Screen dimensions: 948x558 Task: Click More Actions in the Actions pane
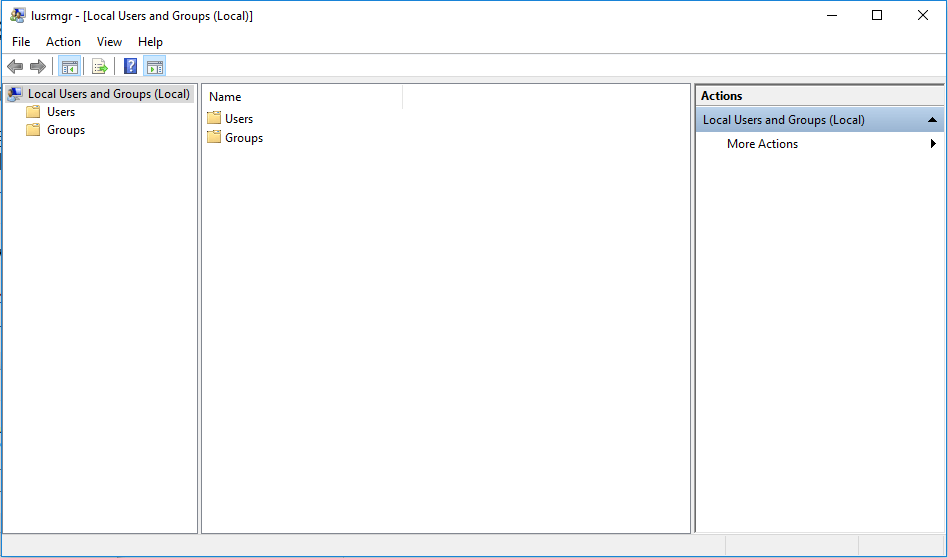pyautogui.click(x=762, y=144)
